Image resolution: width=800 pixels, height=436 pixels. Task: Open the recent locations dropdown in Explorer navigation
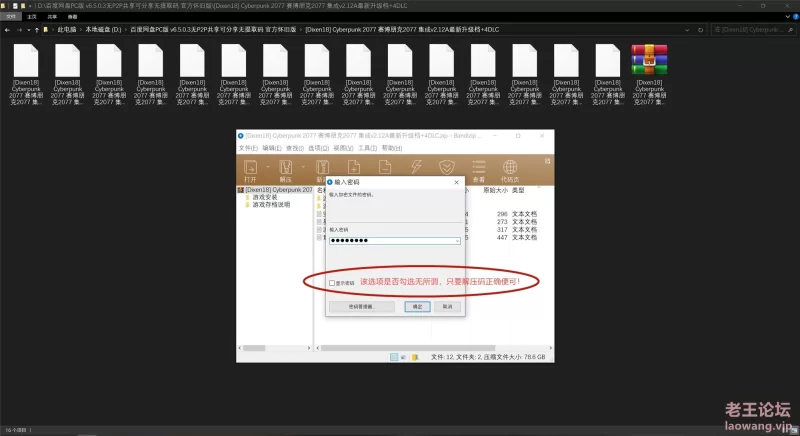click(x=29, y=30)
